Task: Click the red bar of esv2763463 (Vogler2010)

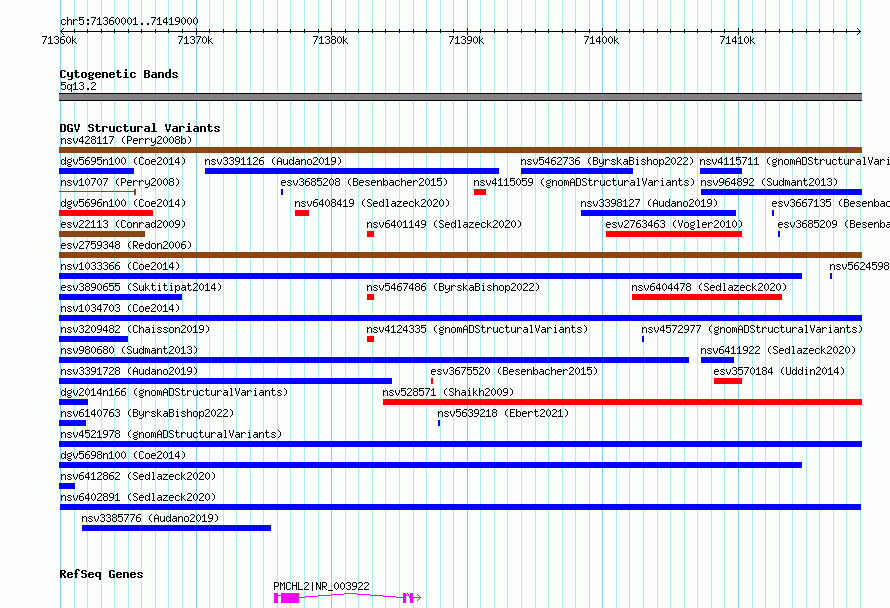Action: (674, 234)
